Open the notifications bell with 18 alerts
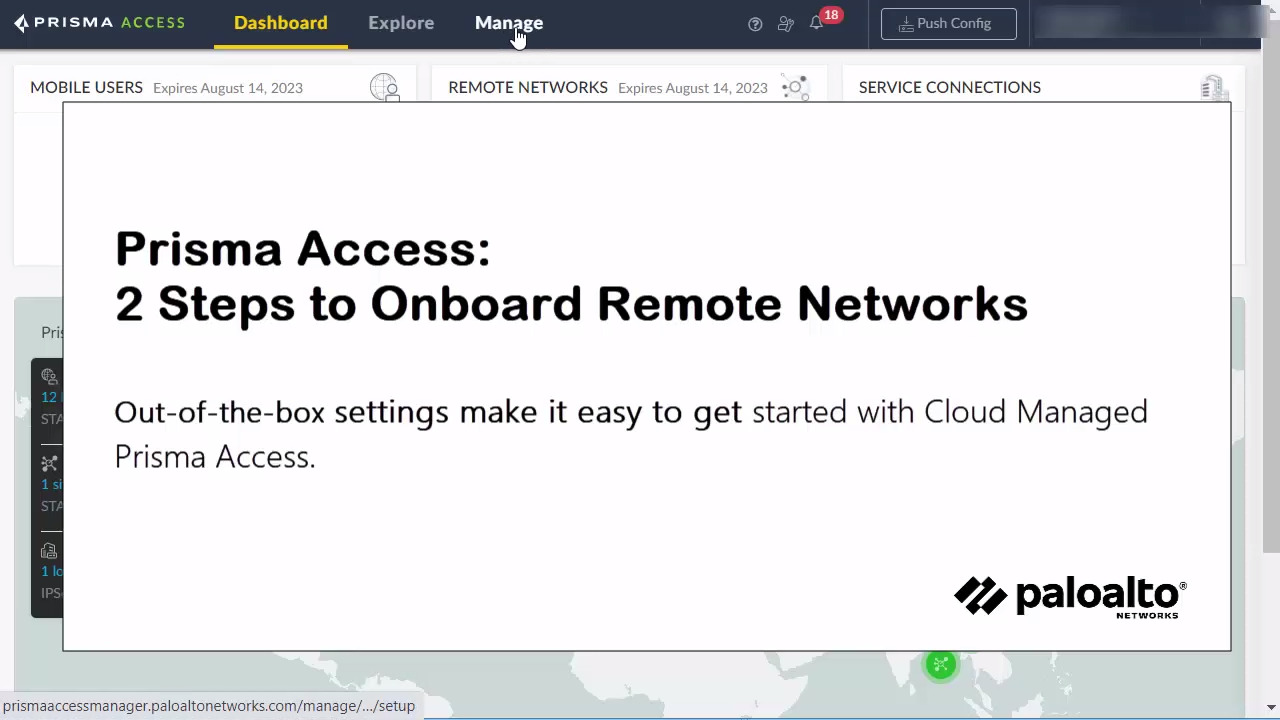 (817, 23)
